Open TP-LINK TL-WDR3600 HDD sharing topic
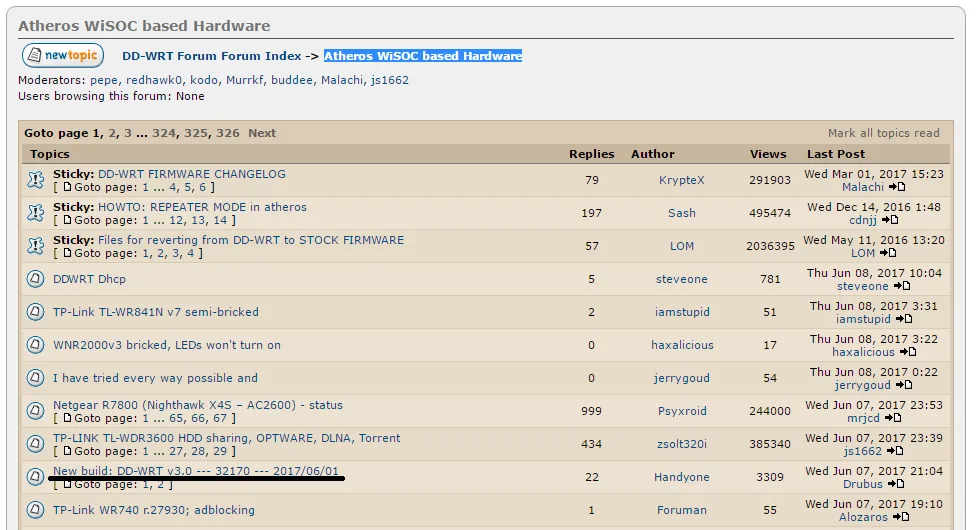This screenshot has width=978, height=530. point(226,438)
